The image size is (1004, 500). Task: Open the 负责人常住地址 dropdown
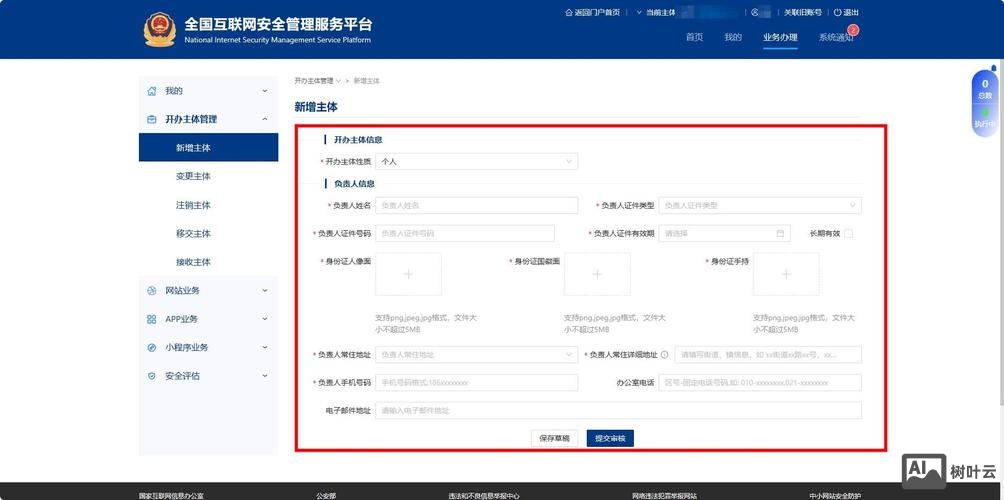click(476, 355)
